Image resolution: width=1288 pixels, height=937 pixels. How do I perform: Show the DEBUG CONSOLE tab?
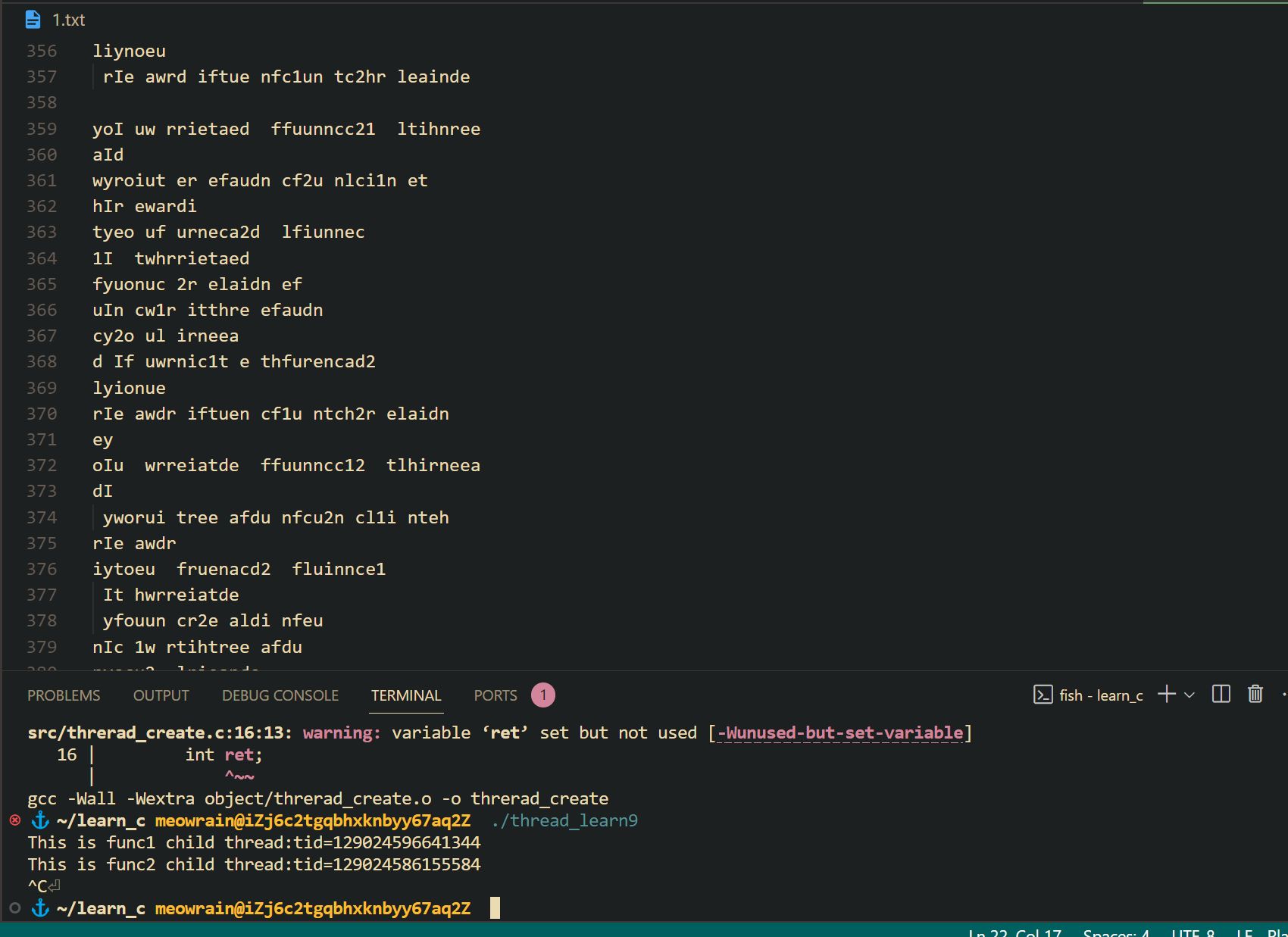[x=280, y=695]
